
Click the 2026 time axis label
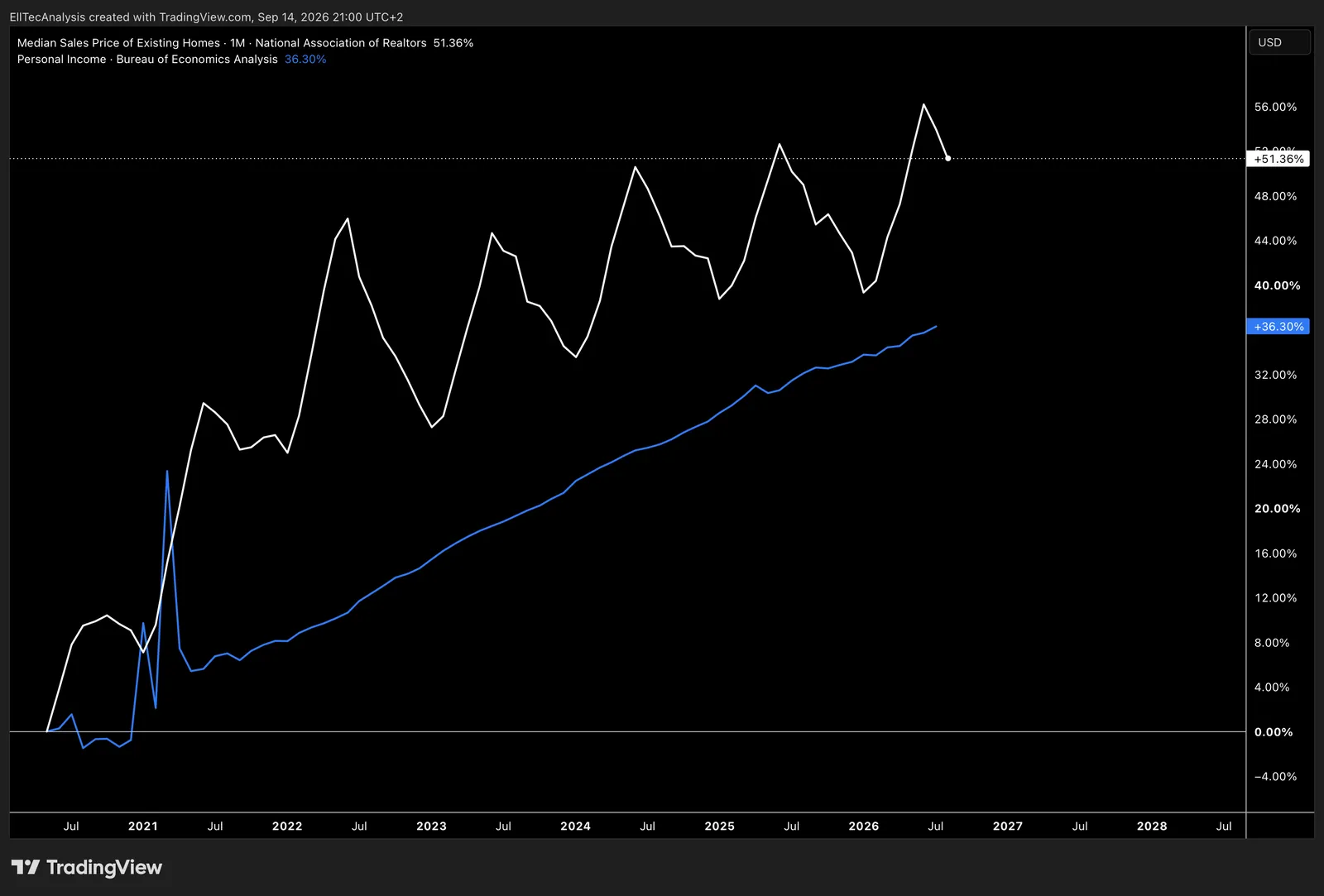(864, 826)
